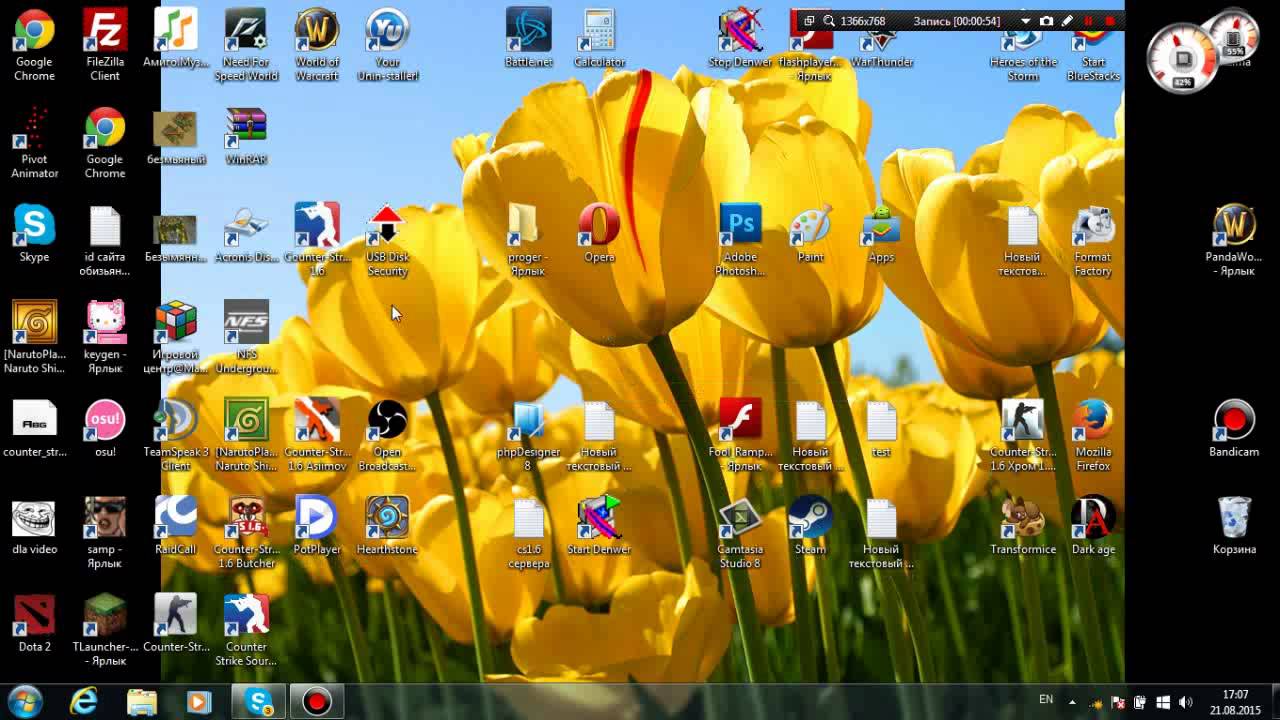Pause the screen recording
The image size is (1280, 720).
pos(1088,21)
